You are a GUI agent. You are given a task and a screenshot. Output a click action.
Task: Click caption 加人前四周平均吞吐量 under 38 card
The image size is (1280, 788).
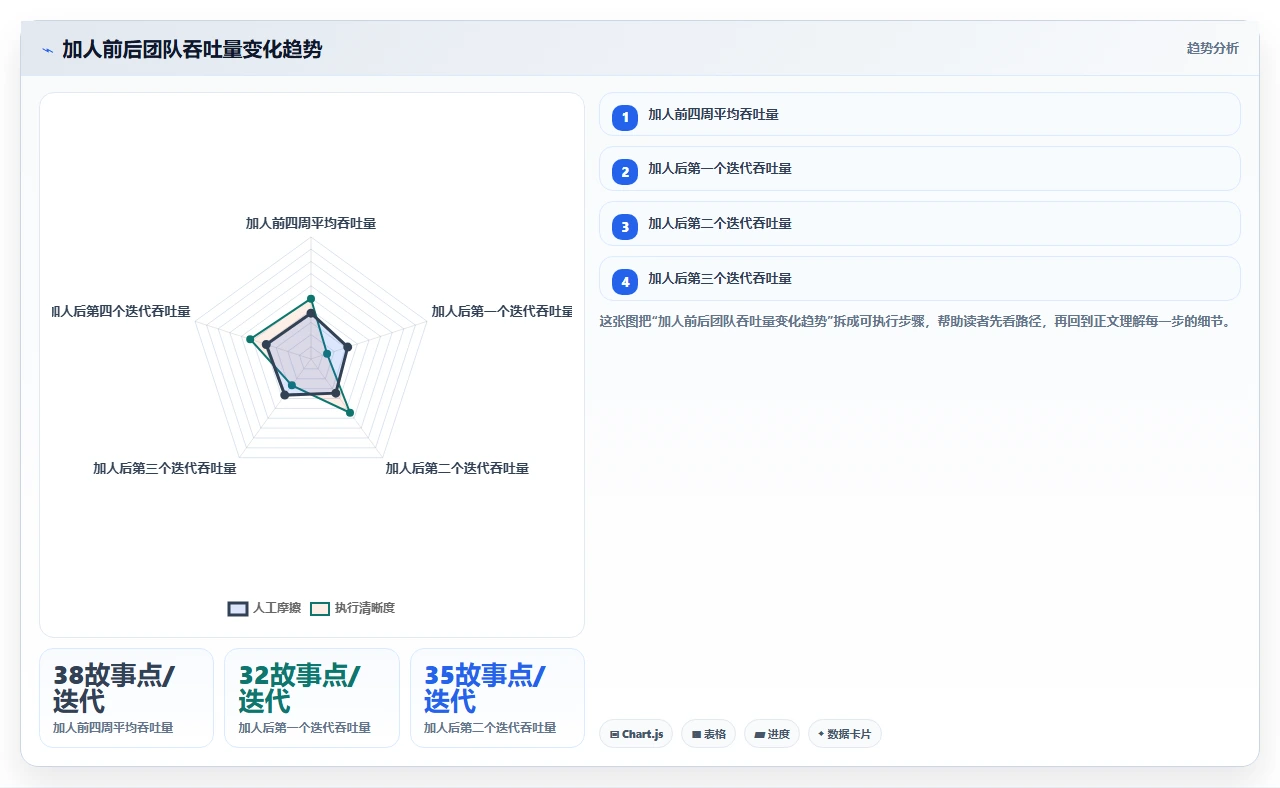113,728
